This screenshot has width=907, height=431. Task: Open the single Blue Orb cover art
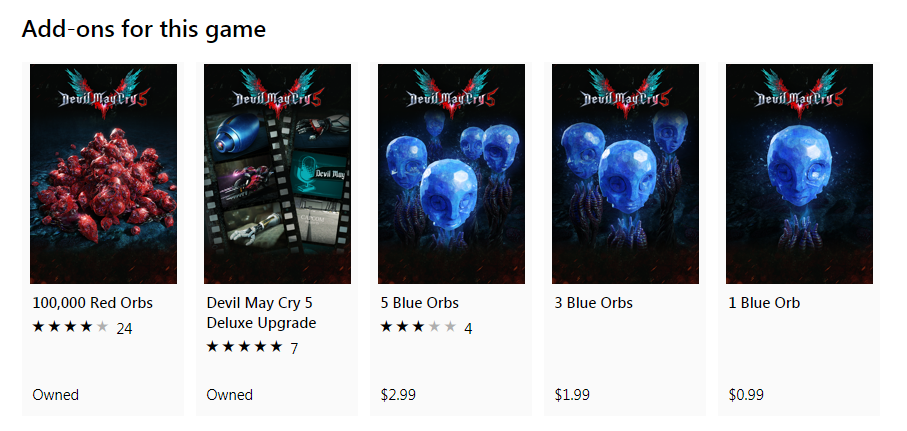pos(799,174)
